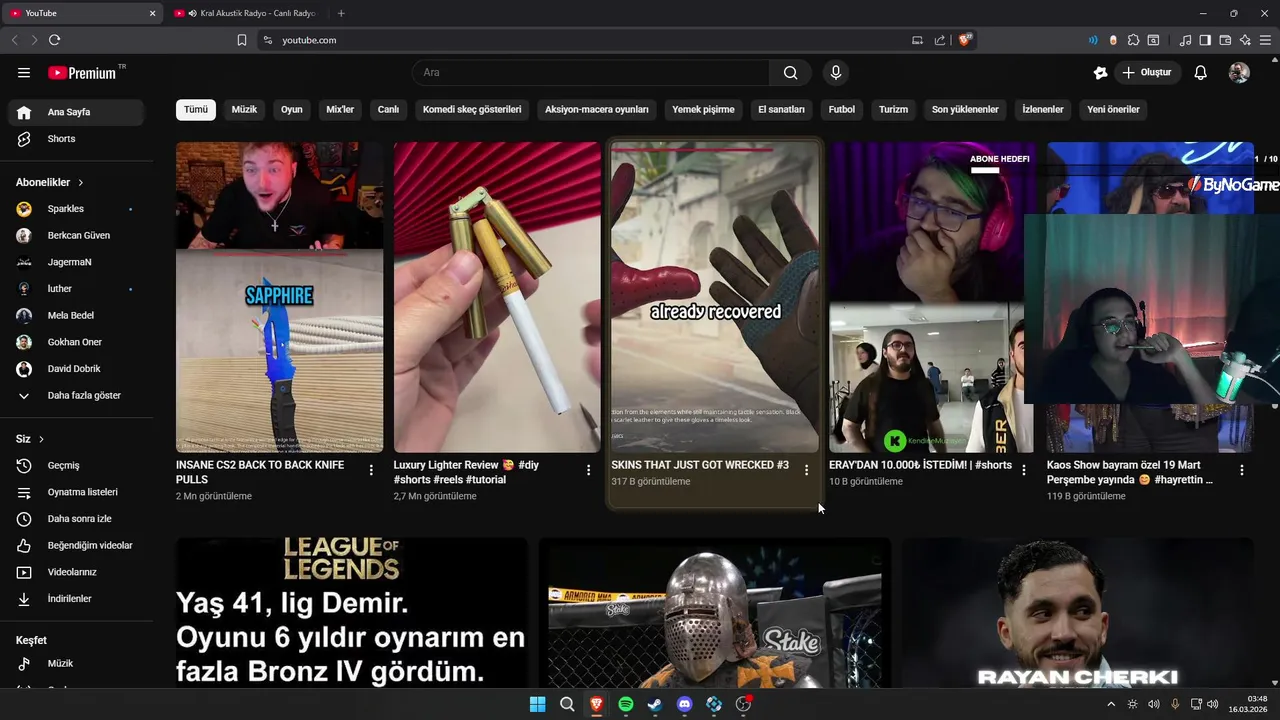Show hidden system tray icons
This screenshot has width=1280, height=720.
(1110, 704)
